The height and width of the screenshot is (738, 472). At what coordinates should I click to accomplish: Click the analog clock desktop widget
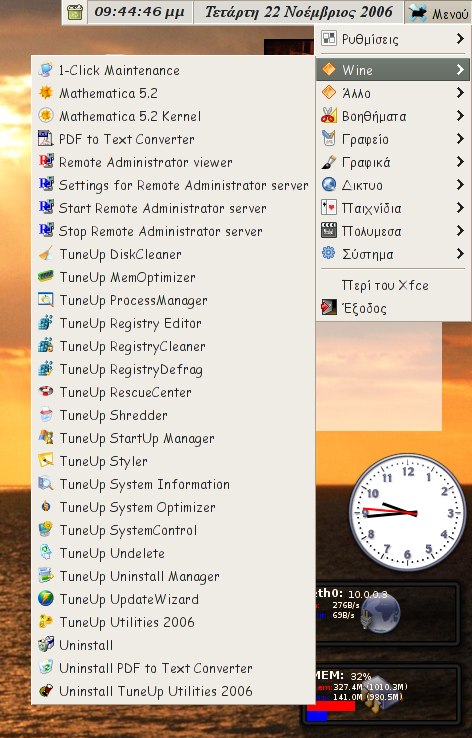(x=407, y=513)
